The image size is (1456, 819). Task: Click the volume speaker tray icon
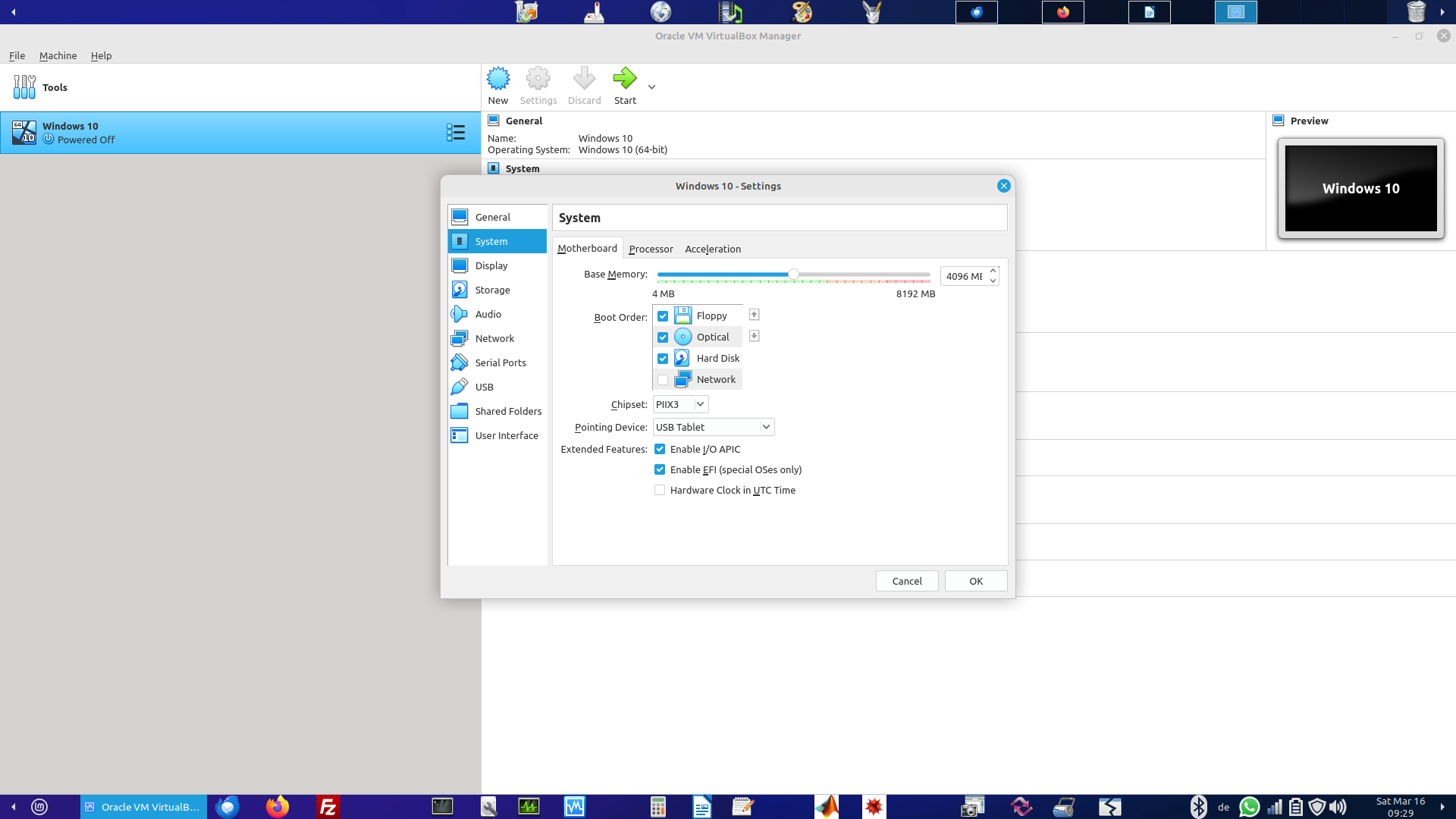(1338, 807)
